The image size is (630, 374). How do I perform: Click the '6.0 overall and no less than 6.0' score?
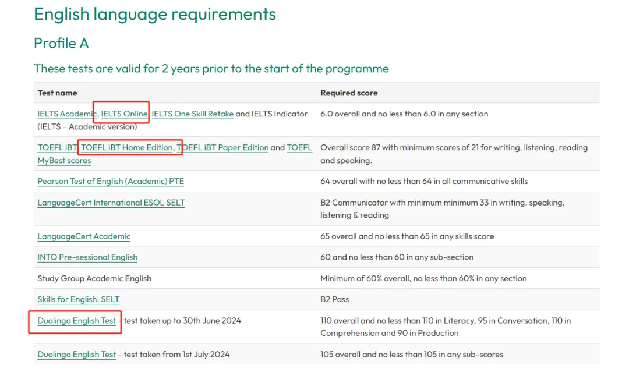404,114
